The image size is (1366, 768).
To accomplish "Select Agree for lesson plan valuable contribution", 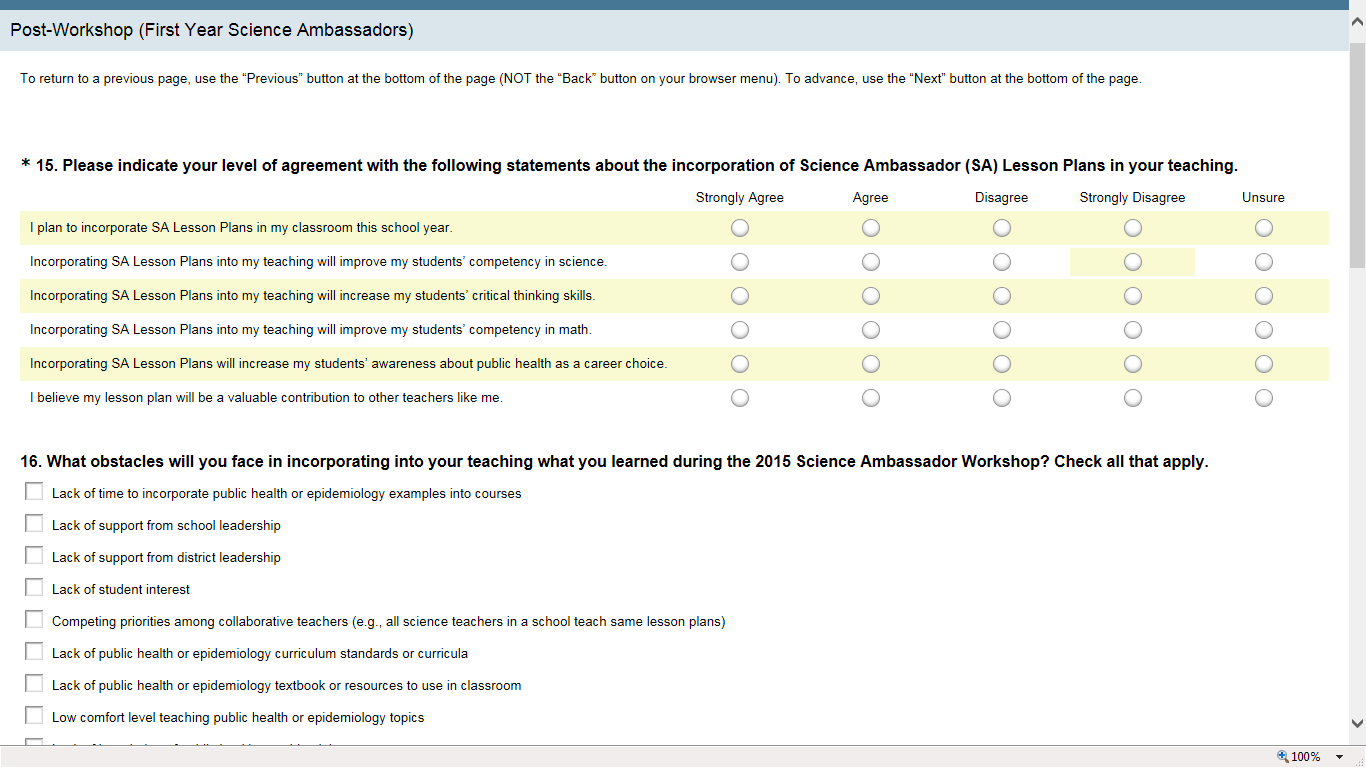I will click(x=871, y=398).
